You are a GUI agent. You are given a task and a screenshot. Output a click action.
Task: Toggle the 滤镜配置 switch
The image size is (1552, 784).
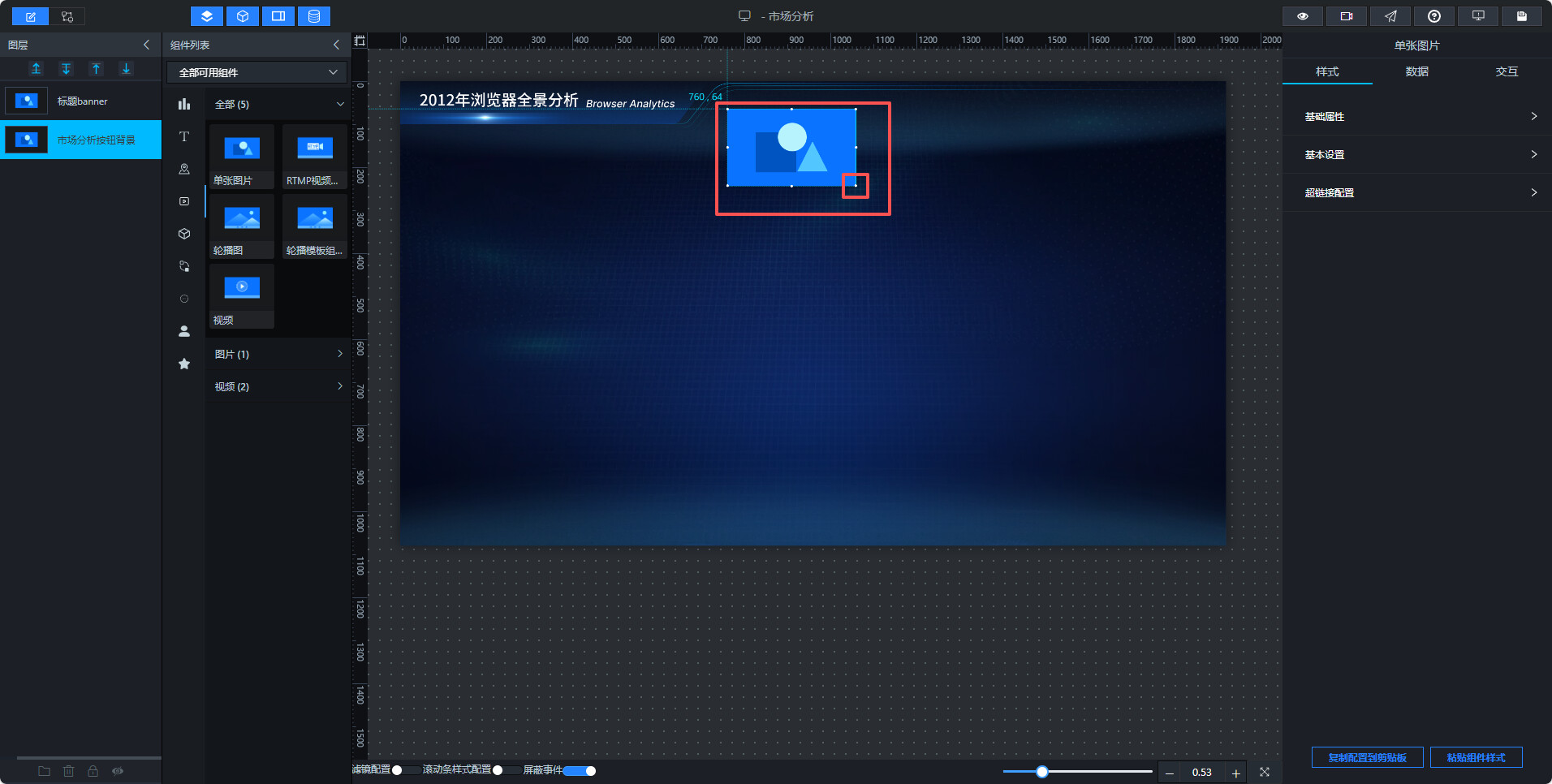coord(407,770)
